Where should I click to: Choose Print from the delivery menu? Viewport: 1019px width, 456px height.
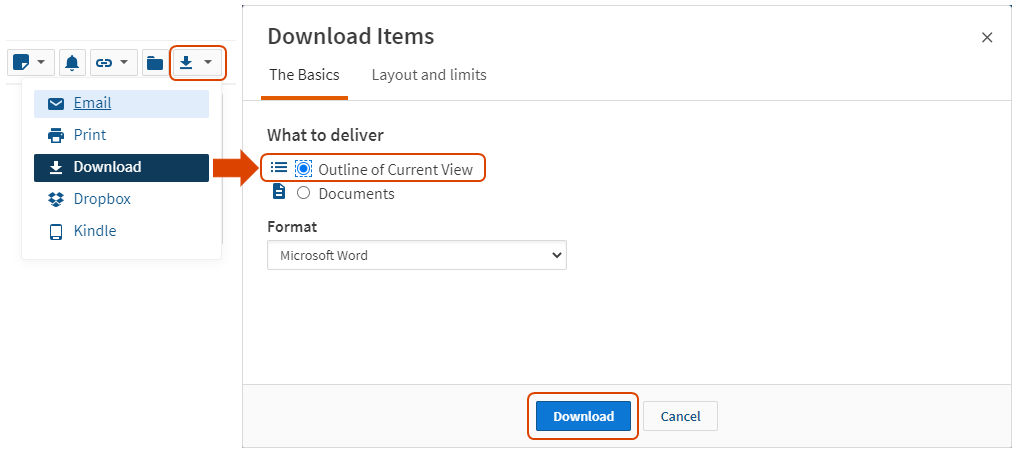click(89, 135)
